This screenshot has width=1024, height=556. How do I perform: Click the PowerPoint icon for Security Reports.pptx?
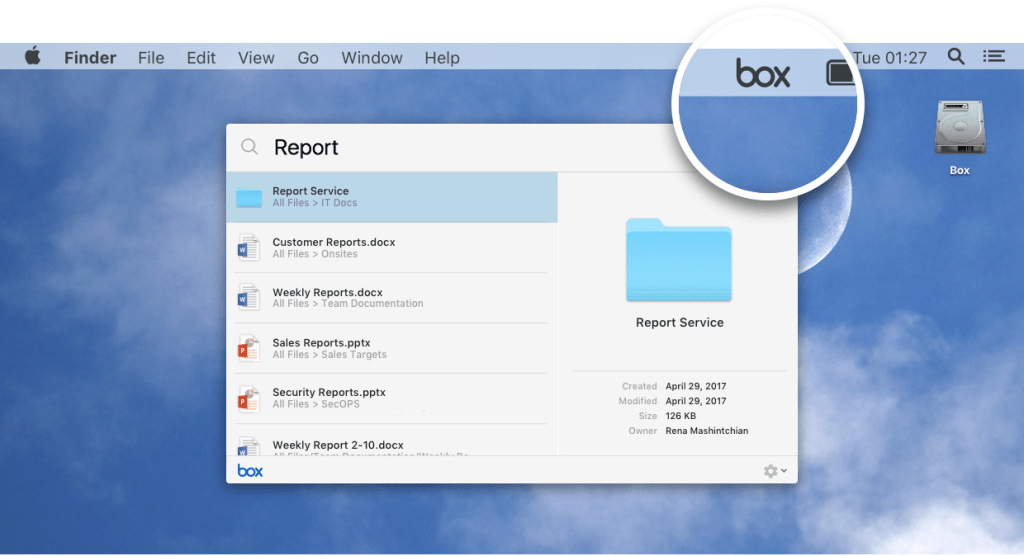pos(247,398)
